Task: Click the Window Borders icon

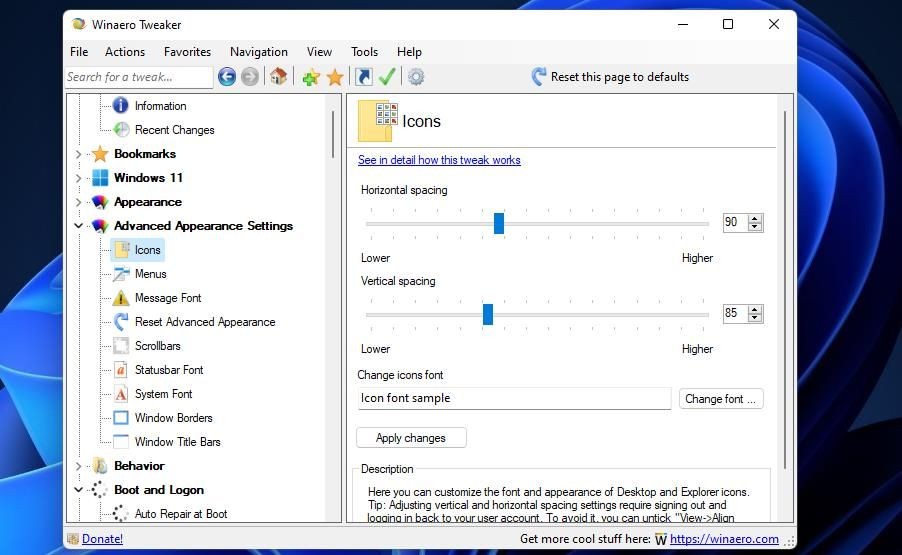Action: coord(121,418)
